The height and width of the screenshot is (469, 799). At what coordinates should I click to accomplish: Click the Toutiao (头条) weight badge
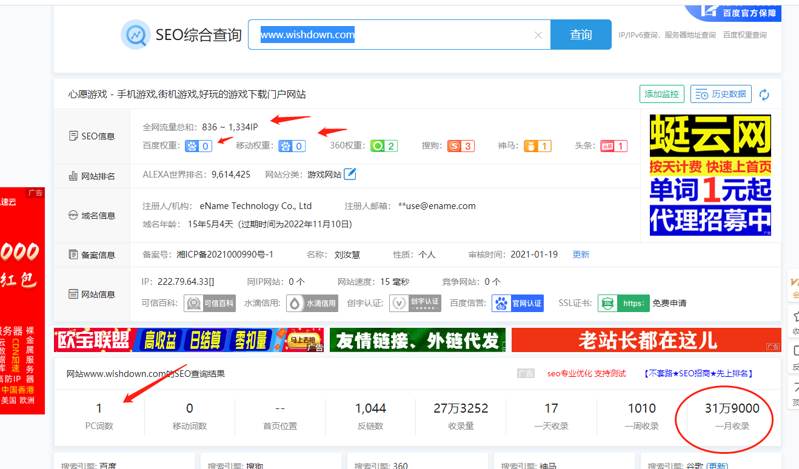pos(613,146)
